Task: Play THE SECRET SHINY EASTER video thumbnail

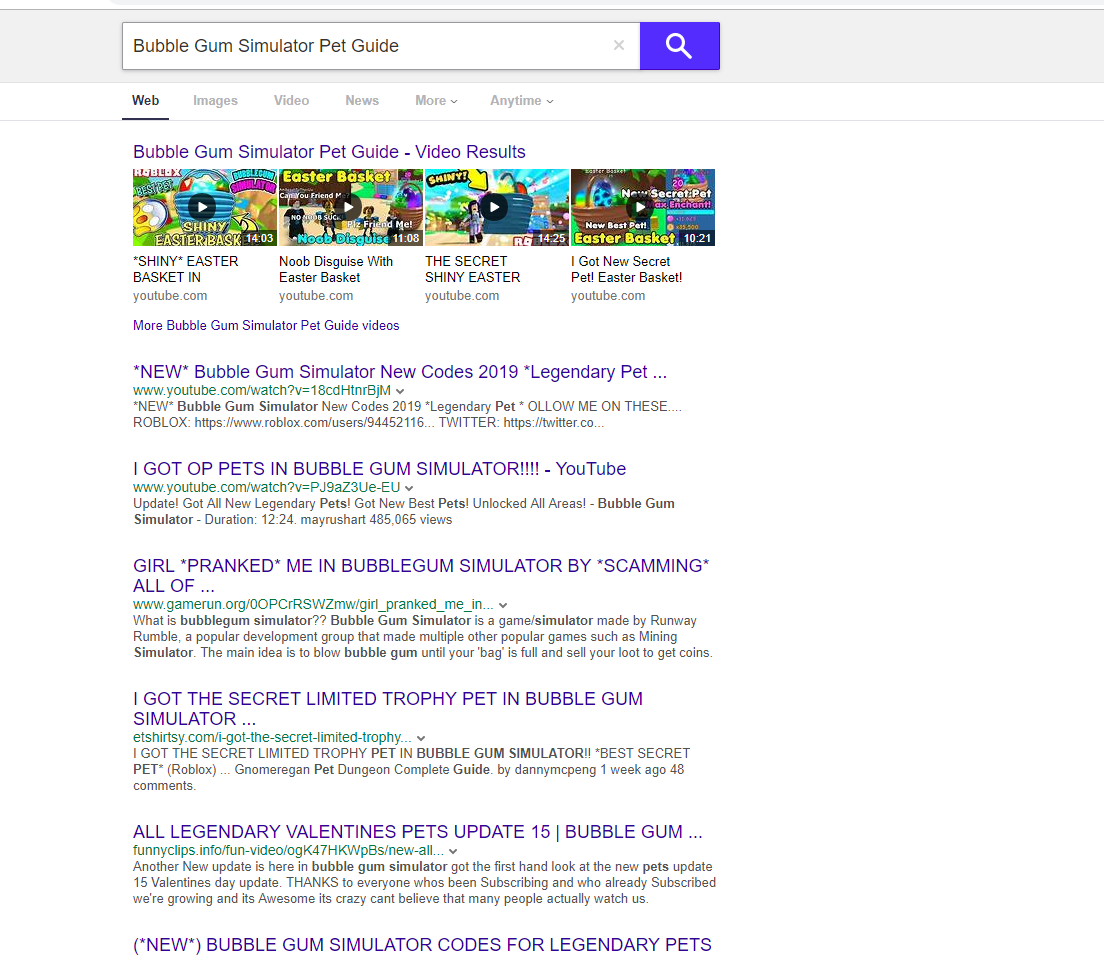Action: coord(496,207)
